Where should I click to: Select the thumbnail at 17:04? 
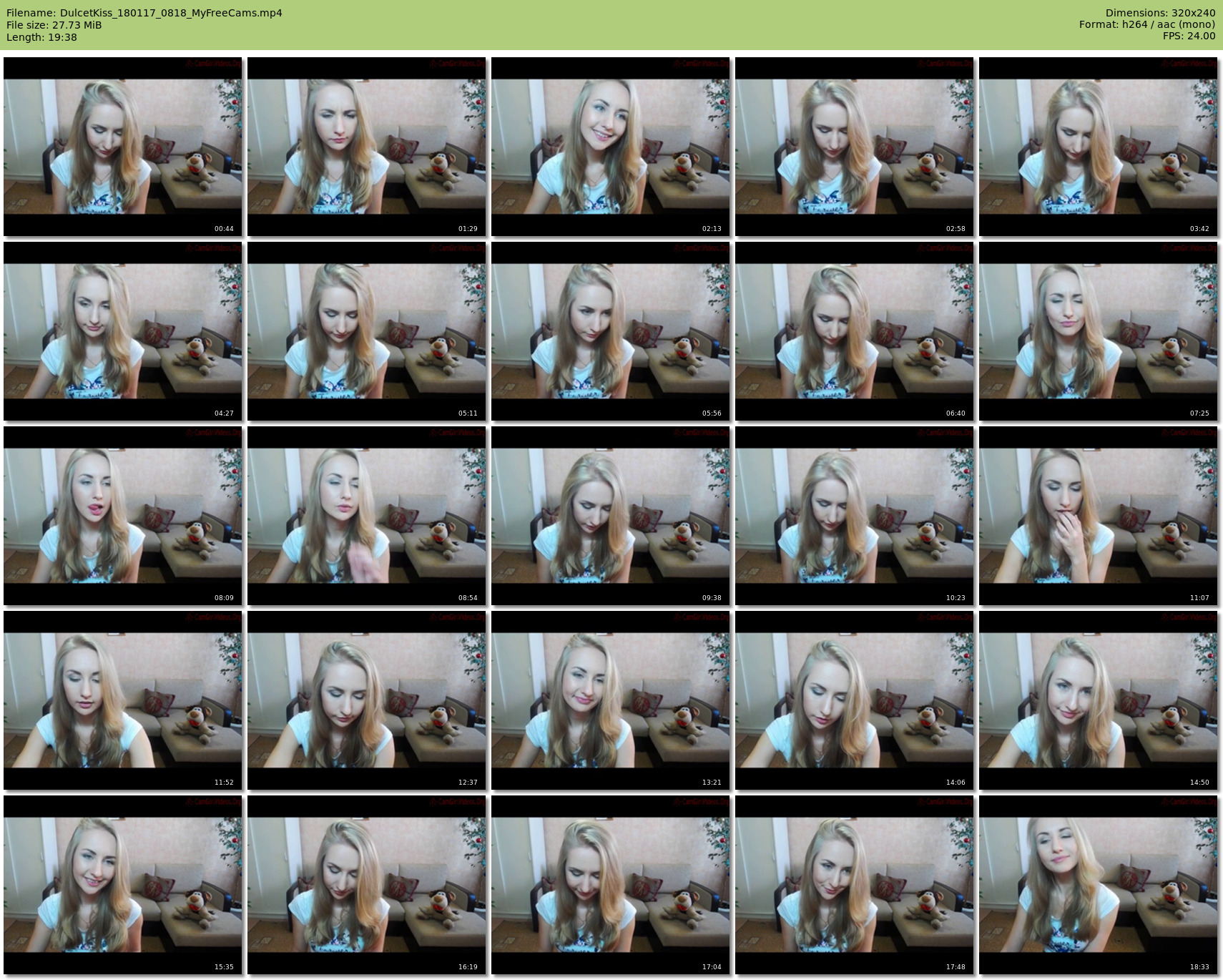611,885
